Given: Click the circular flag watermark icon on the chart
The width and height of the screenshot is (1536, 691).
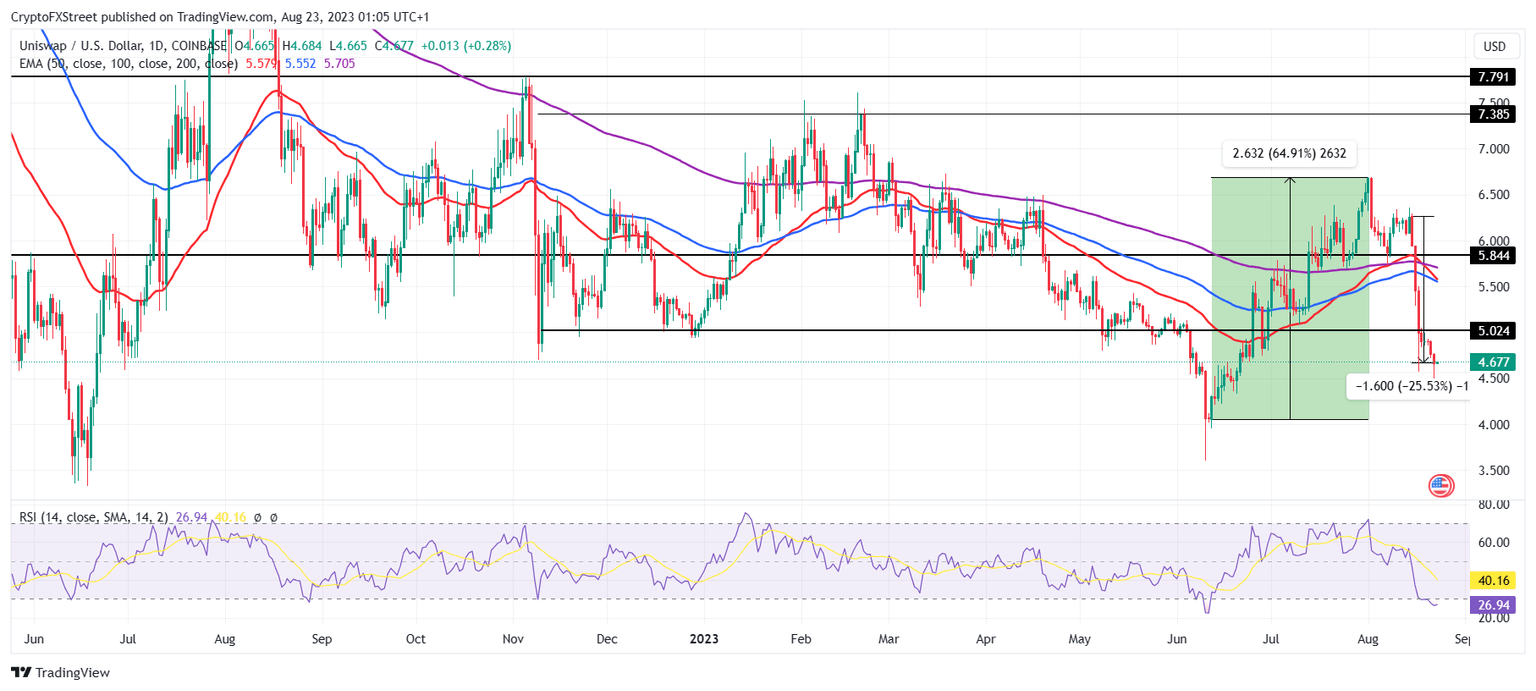Looking at the screenshot, I should (x=1440, y=487).
